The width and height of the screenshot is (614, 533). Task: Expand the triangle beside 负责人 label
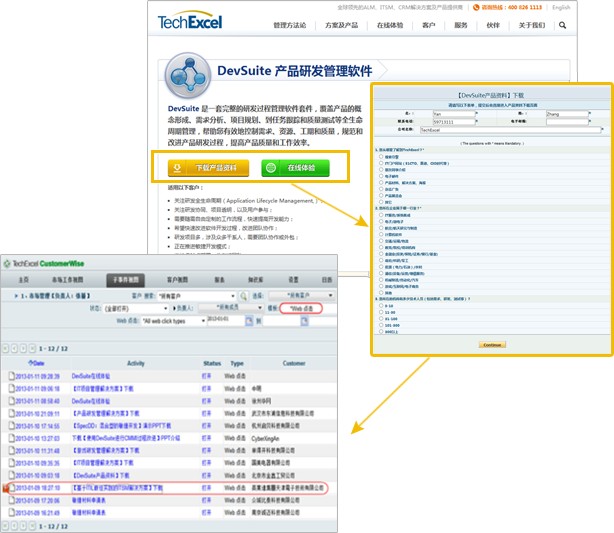tap(174, 309)
